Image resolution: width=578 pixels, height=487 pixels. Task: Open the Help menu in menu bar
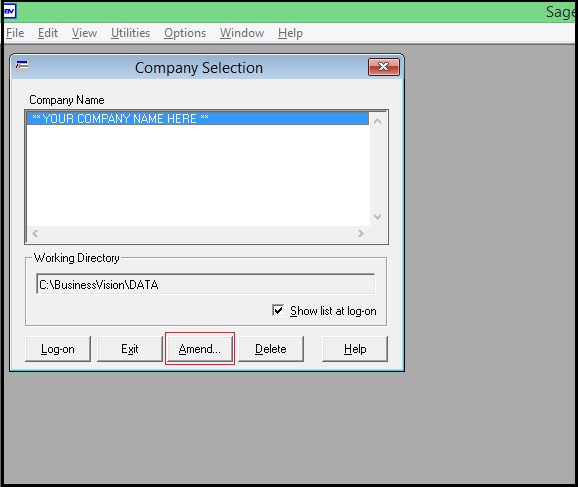[x=290, y=33]
